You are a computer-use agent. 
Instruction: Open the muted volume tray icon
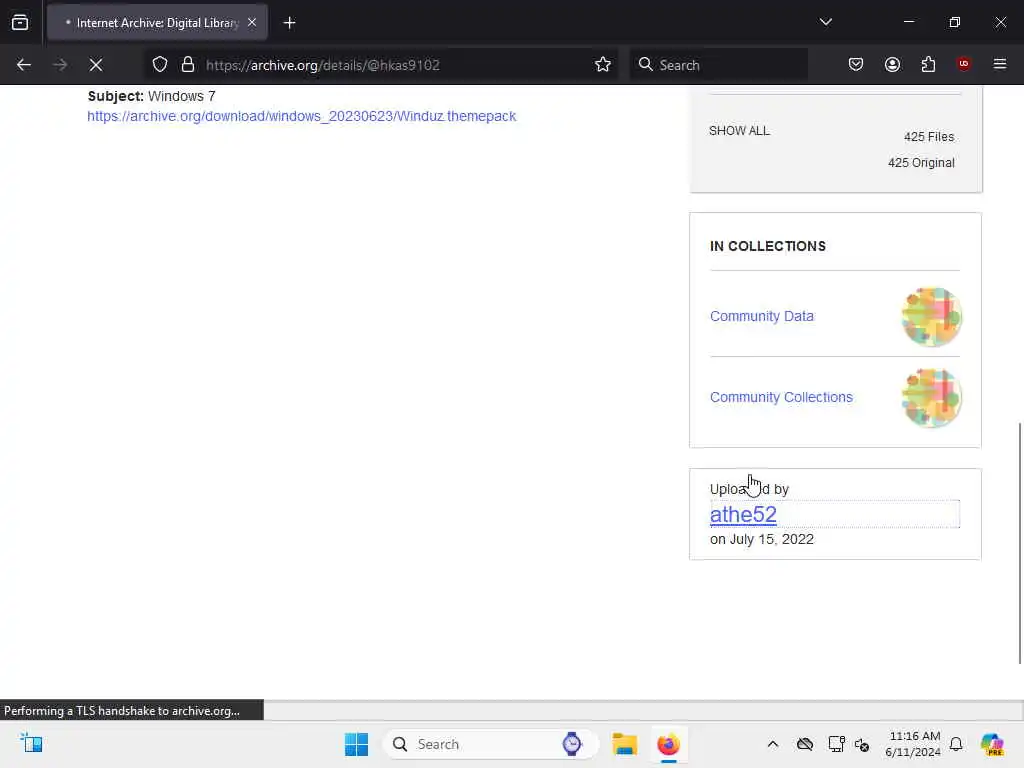click(x=862, y=744)
